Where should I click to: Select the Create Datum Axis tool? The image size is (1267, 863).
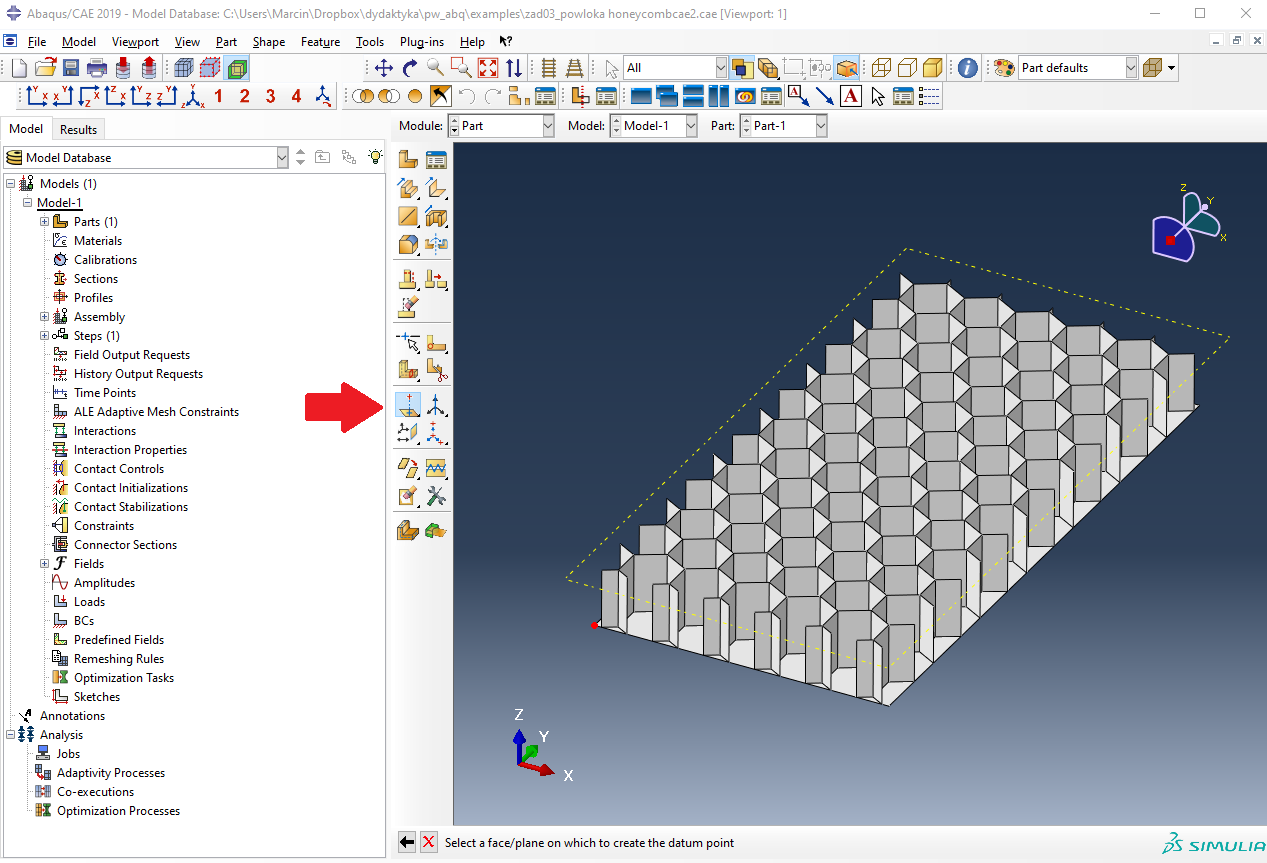pos(436,404)
